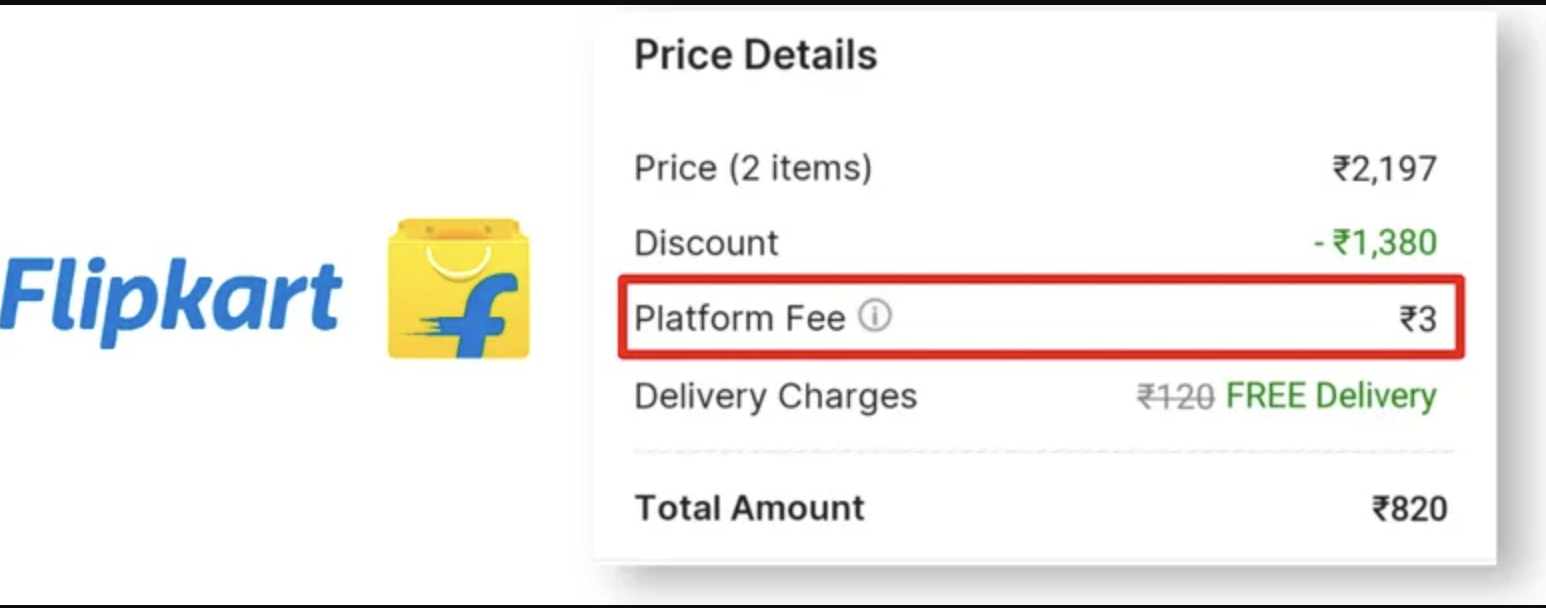Click the green -₹1,380 discount amount

[x=1374, y=243]
